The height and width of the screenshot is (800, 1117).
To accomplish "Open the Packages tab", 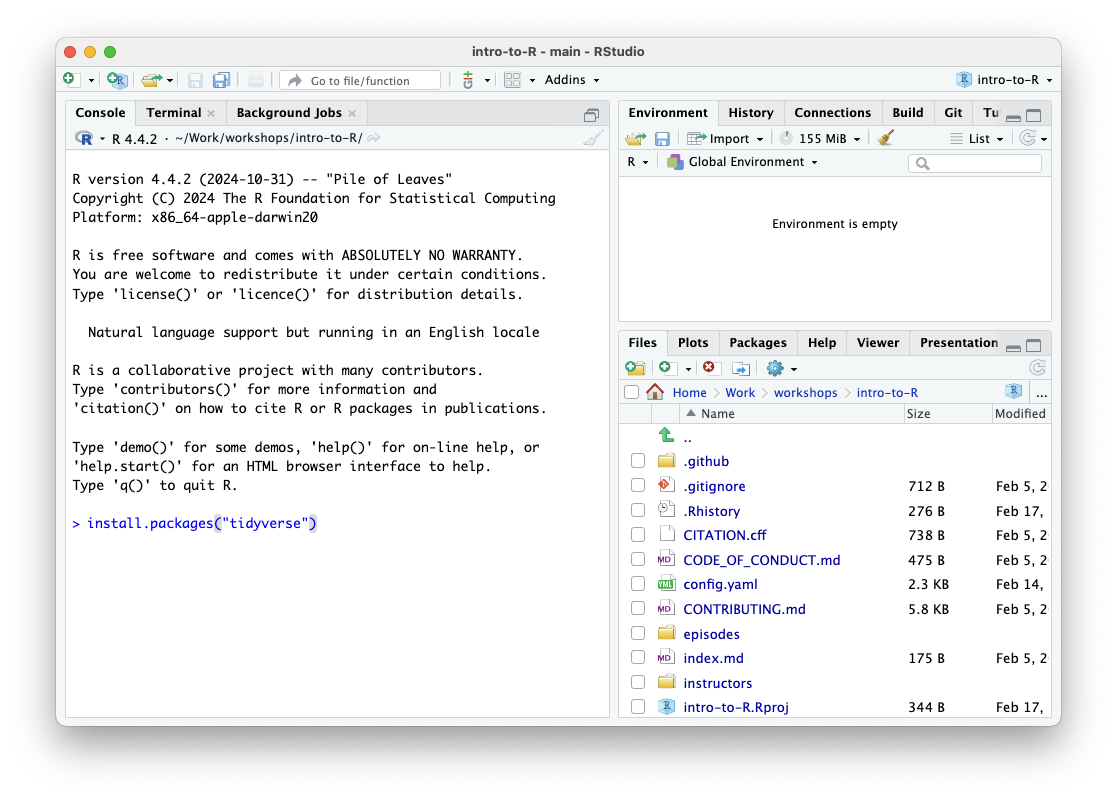I will 757,343.
